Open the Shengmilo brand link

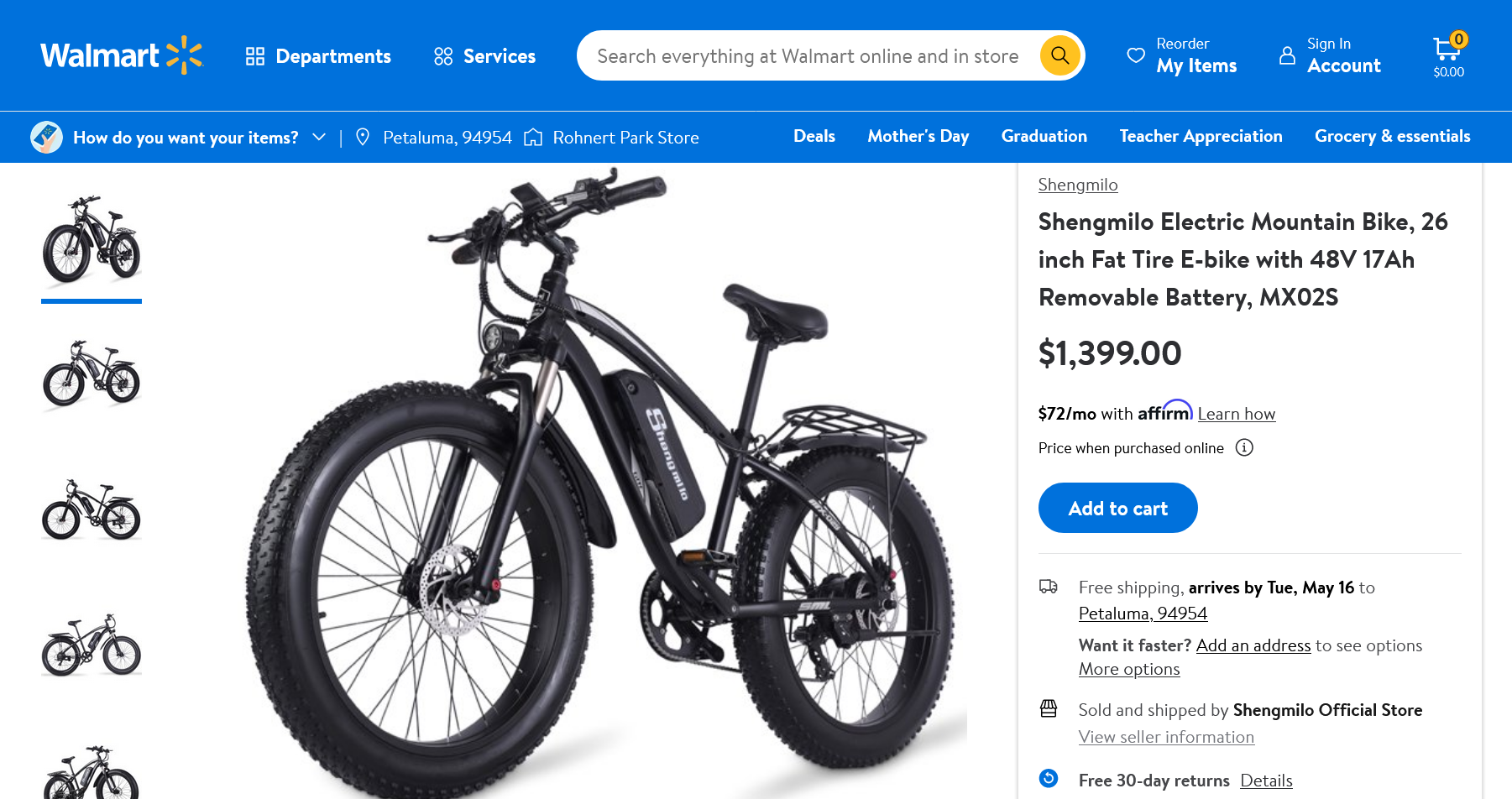1078,185
